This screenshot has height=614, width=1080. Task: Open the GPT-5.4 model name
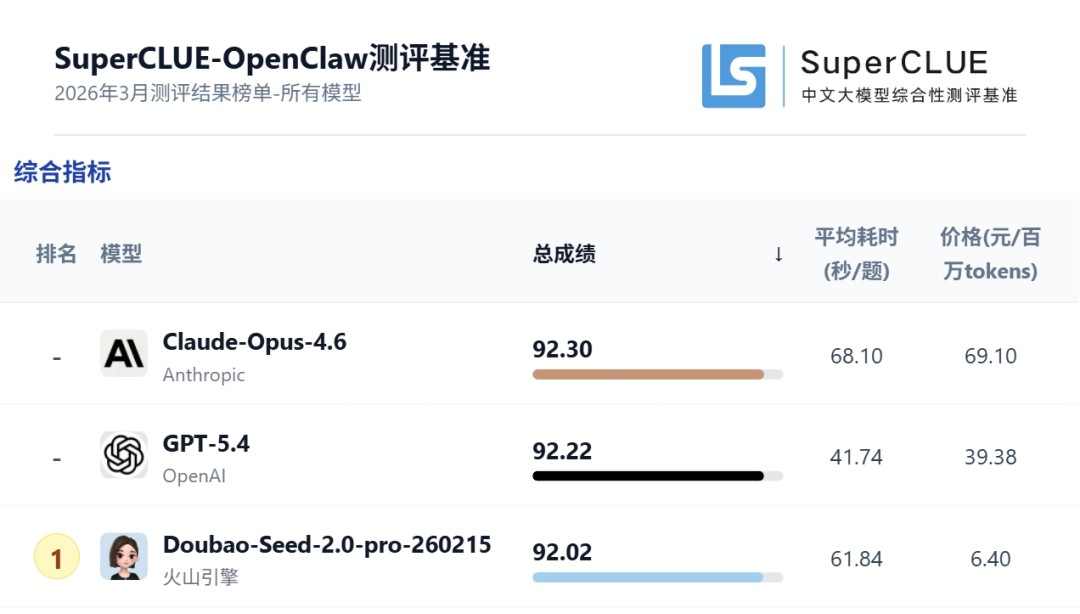pos(206,443)
